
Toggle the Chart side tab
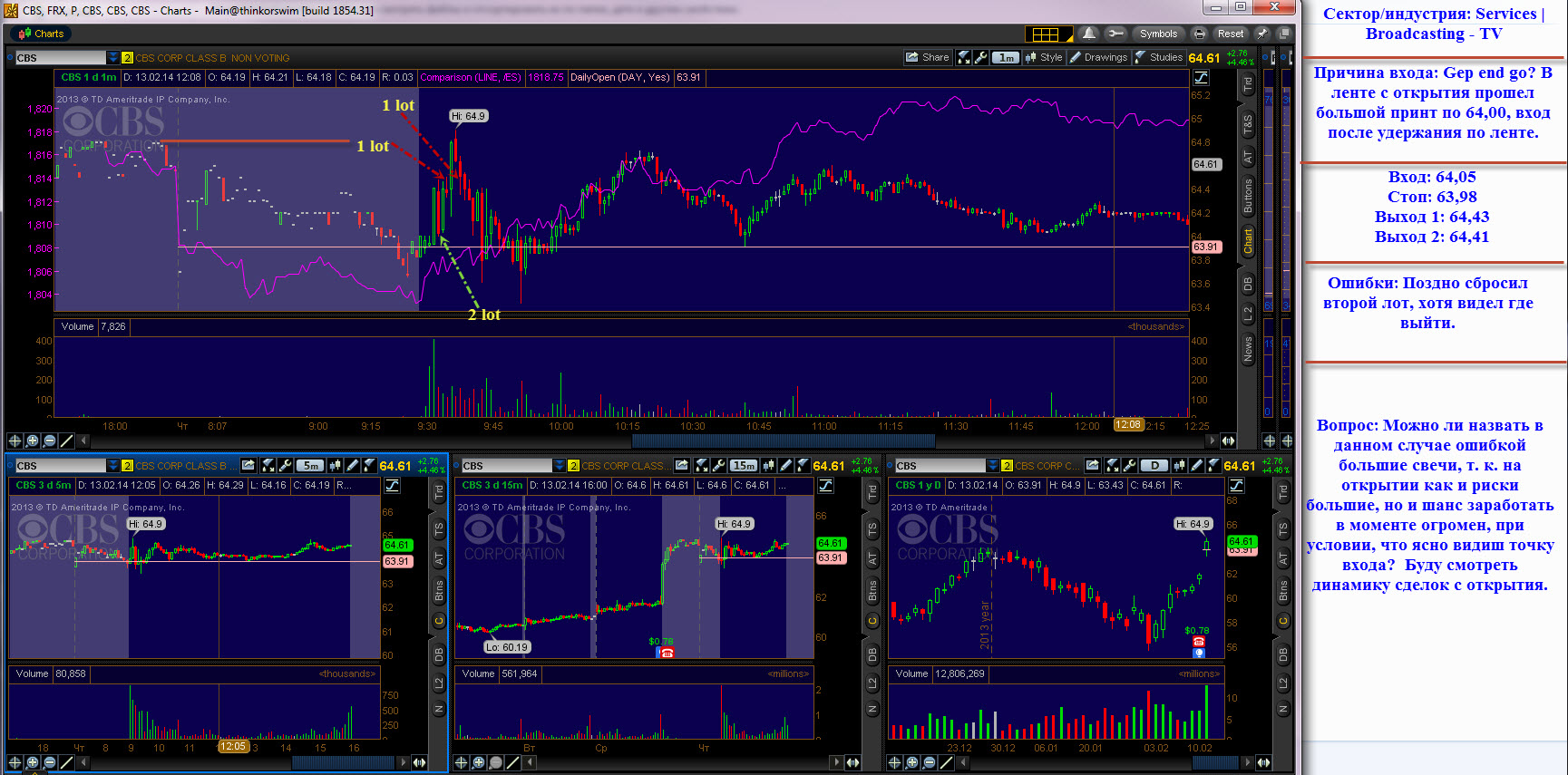[1248, 241]
